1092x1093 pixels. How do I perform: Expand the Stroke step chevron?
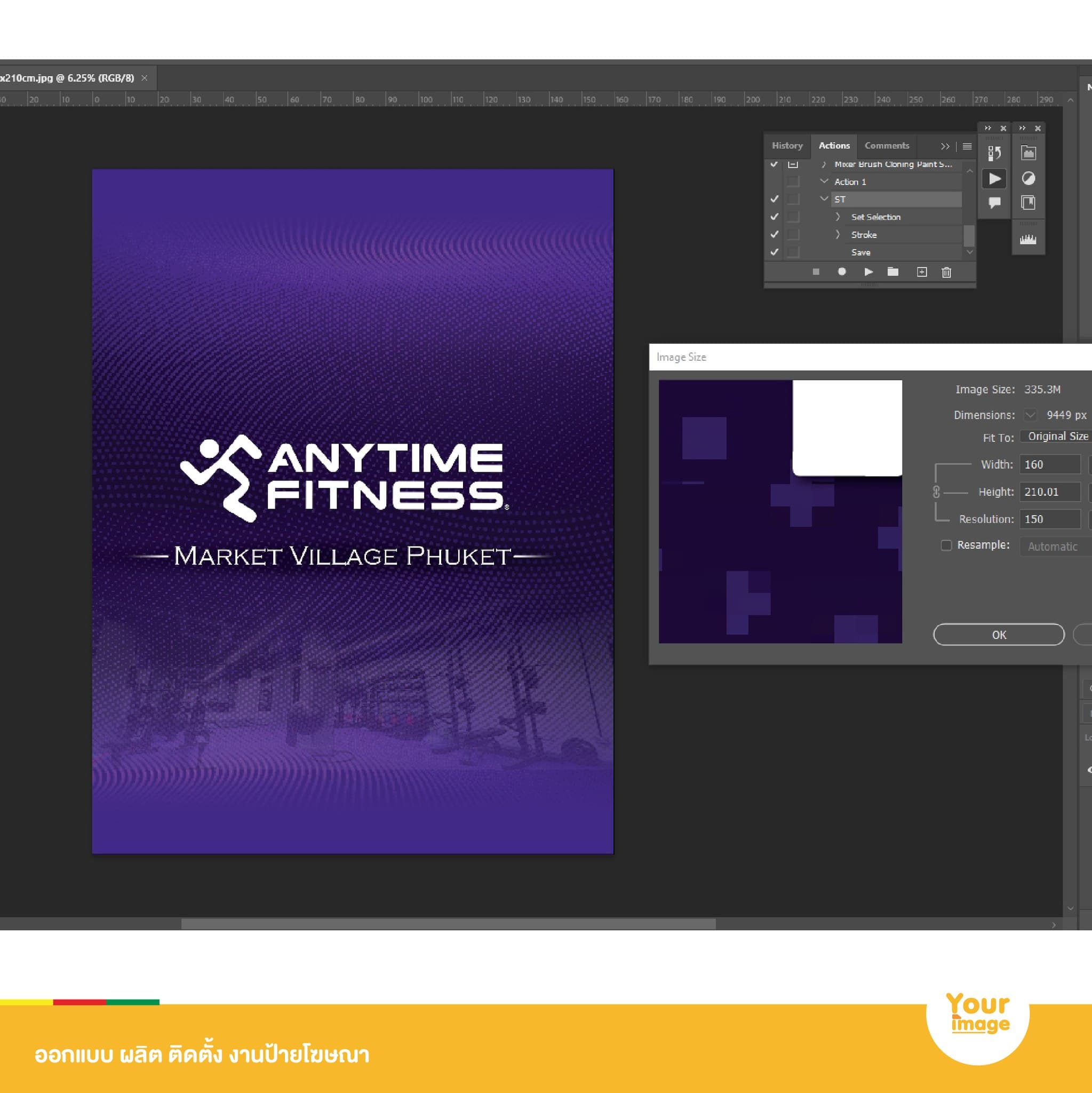tap(838, 234)
